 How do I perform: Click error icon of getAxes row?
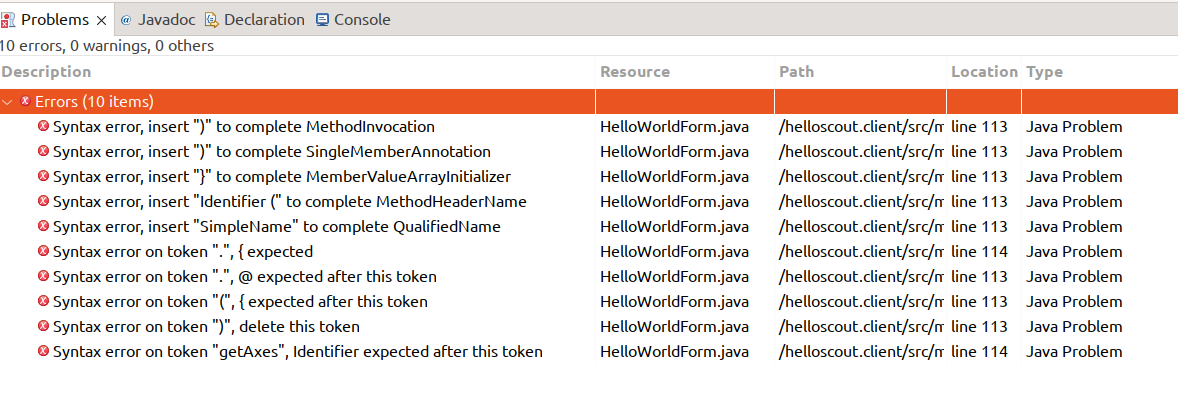tap(43, 351)
